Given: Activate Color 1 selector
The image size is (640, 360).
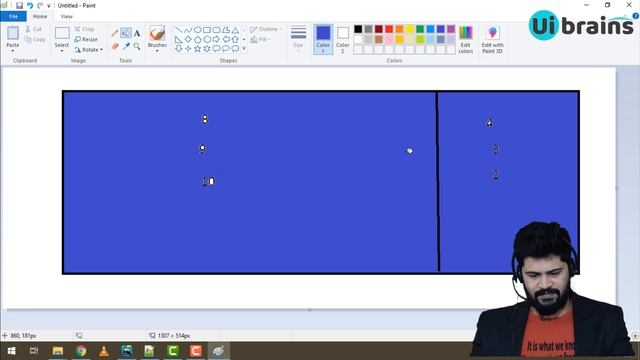Looking at the screenshot, I should [323, 39].
